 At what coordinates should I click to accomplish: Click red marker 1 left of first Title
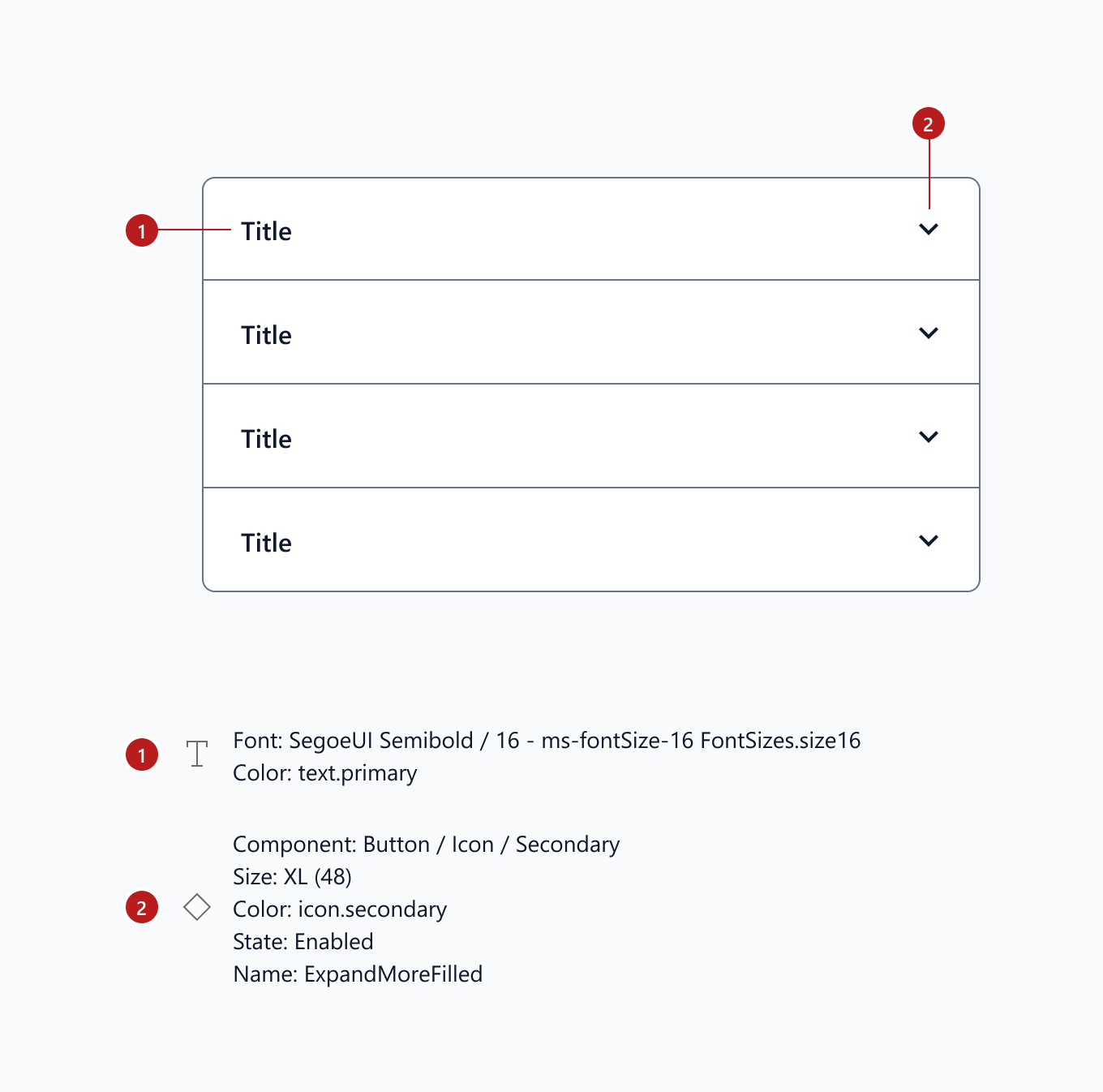[x=142, y=230]
